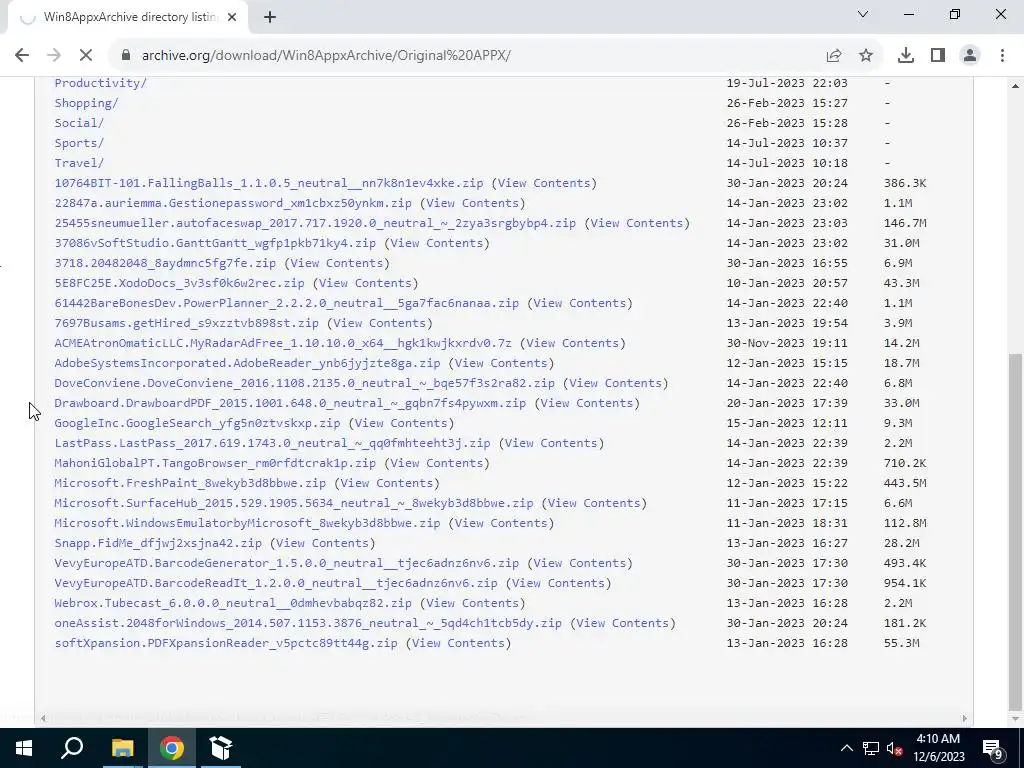Bookmark this page with the star

click(866, 56)
